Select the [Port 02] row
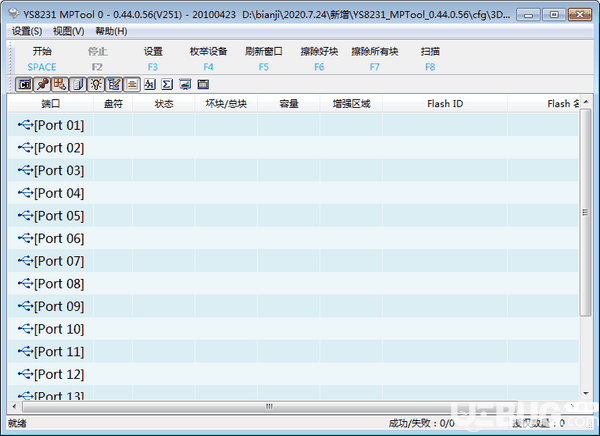This screenshot has width=600, height=436. [x=293, y=148]
